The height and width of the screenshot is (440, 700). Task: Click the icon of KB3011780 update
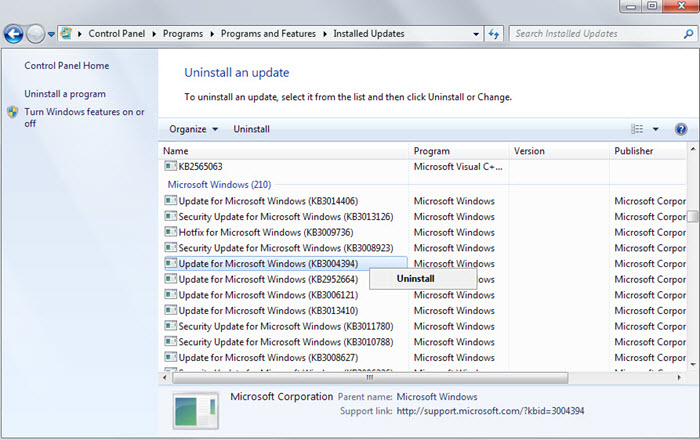click(171, 325)
